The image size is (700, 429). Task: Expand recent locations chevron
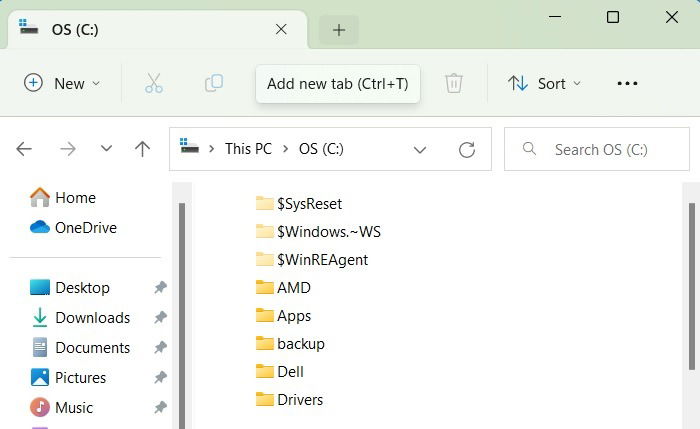[x=106, y=148]
